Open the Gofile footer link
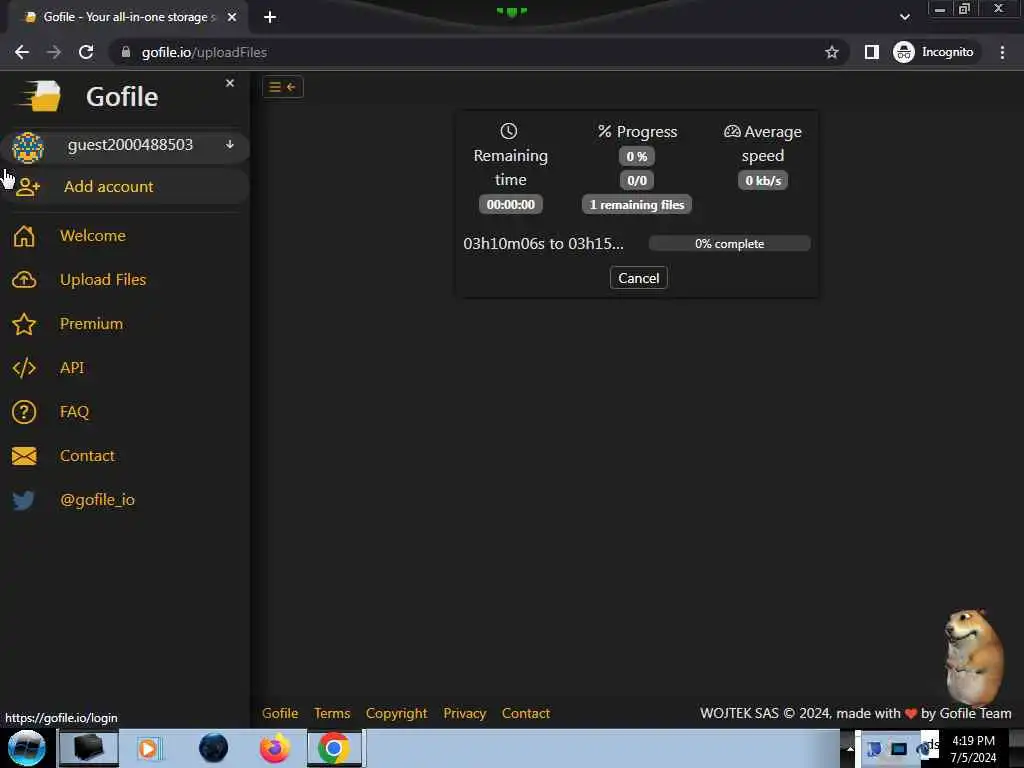The width and height of the screenshot is (1024, 768). pos(280,713)
